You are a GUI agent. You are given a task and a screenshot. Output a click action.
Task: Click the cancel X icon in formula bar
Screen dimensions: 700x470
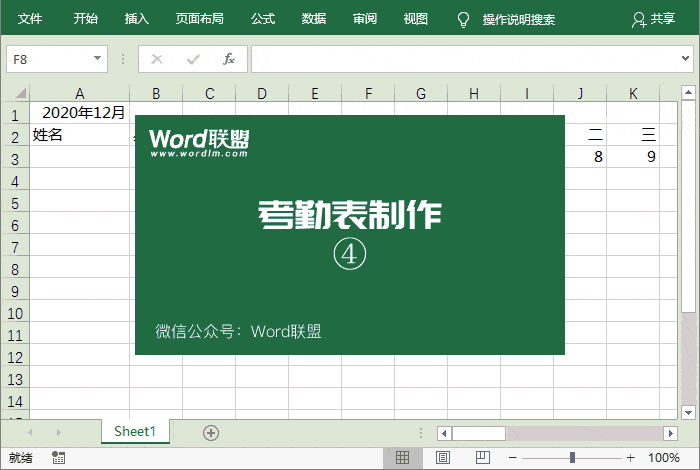coord(157,59)
